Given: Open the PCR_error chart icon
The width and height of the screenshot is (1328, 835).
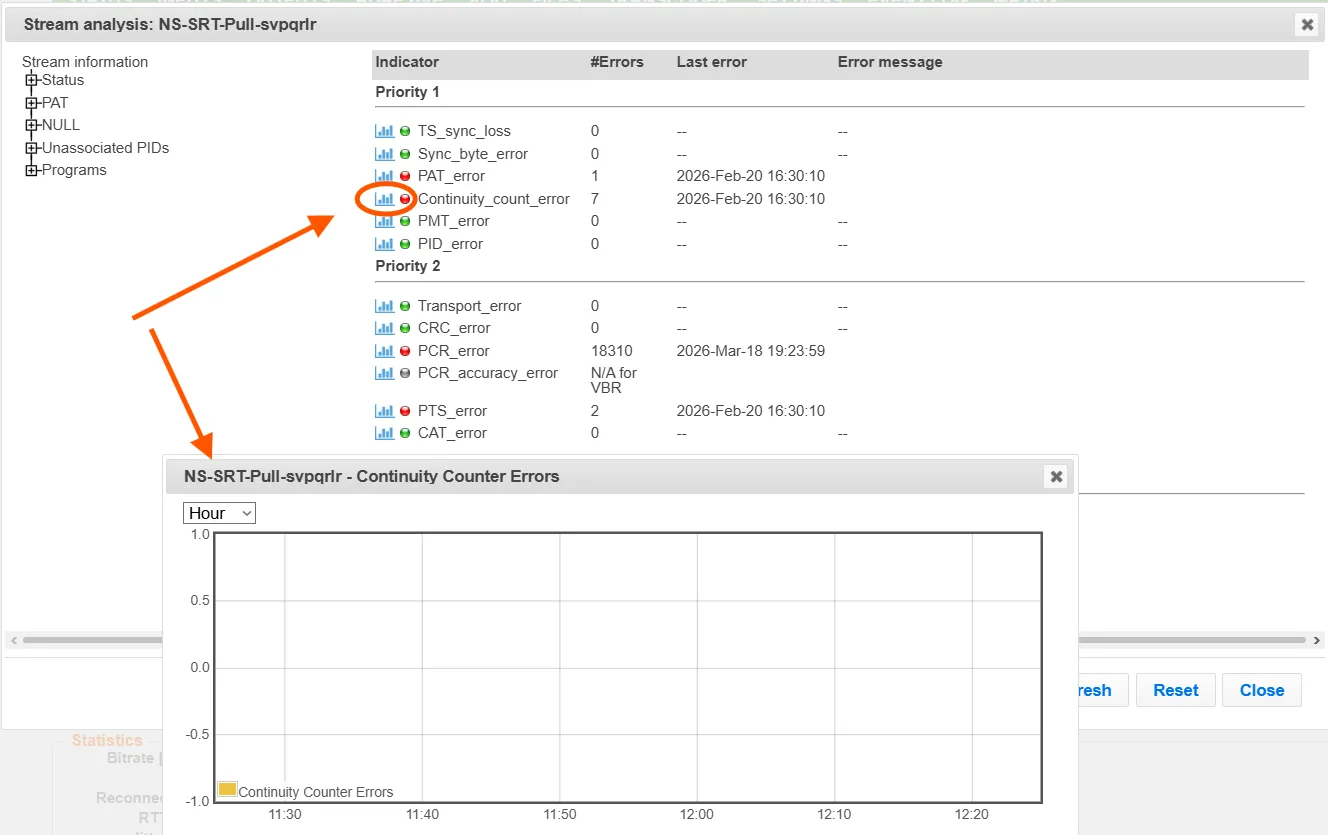Looking at the screenshot, I should pos(384,351).
